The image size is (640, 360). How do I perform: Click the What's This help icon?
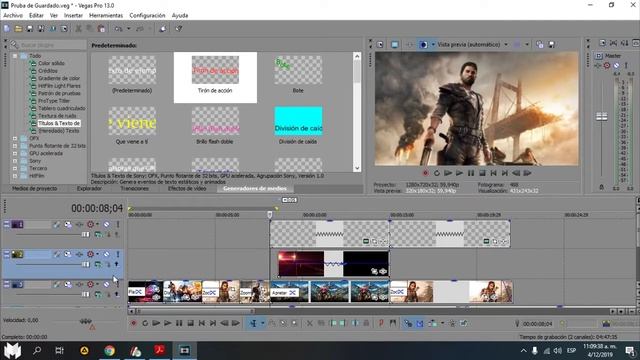[178, 29]
